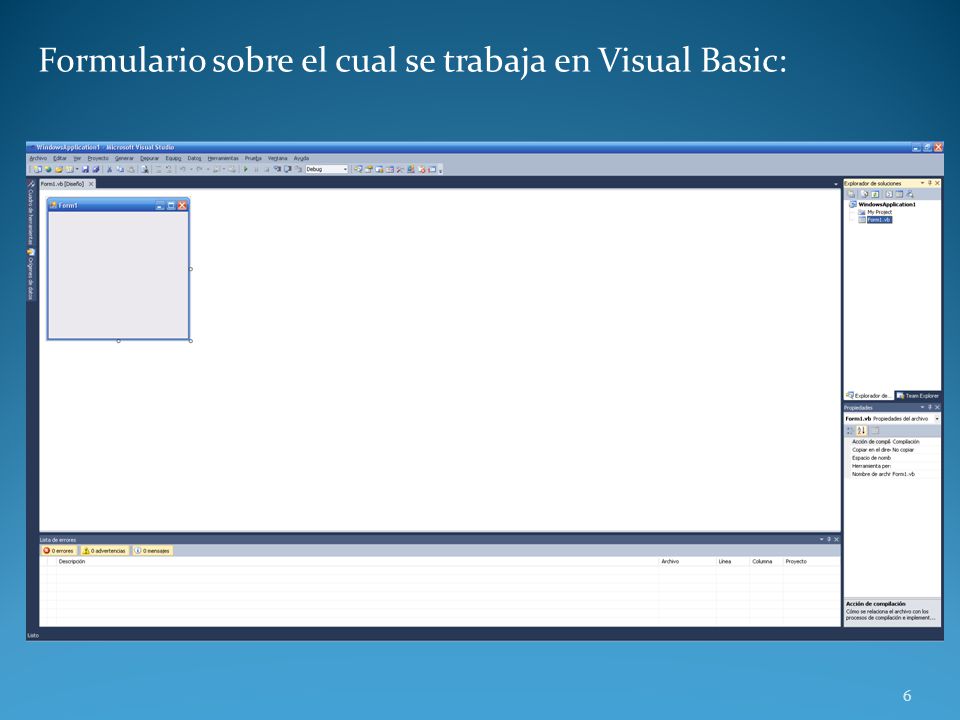960x720 pixels.
Task: Open the Ver menu
Action: click(77, 158)
